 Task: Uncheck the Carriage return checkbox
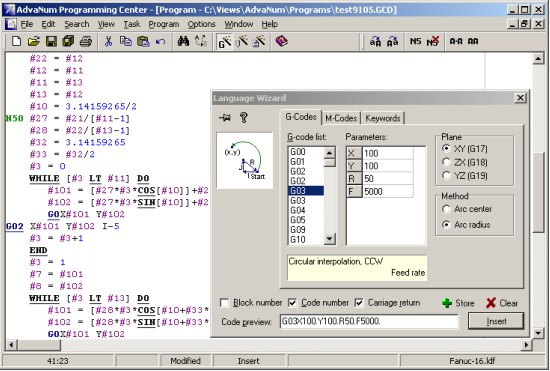point(359,303)
